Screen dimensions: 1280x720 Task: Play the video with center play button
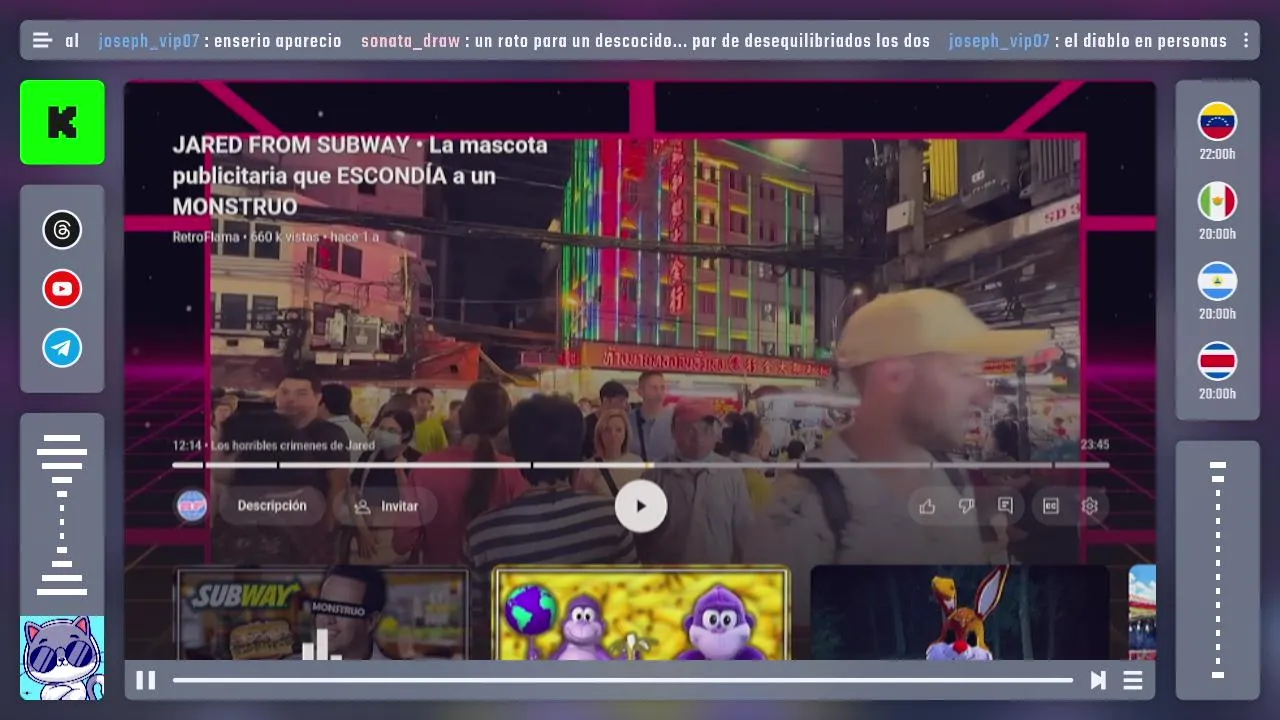coord(640,506)
